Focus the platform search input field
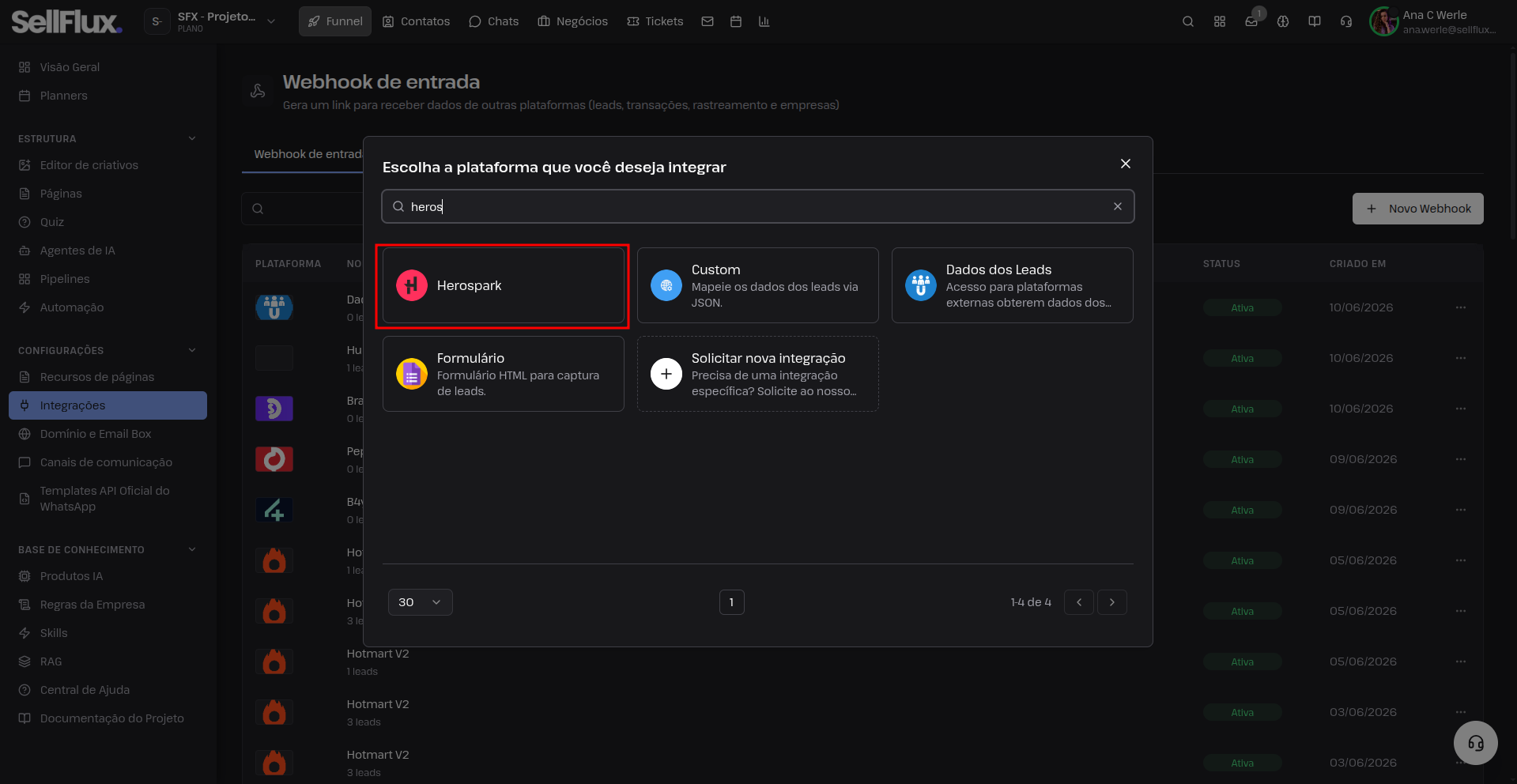This screenshot has height=784, width=1517. point(758,206)
